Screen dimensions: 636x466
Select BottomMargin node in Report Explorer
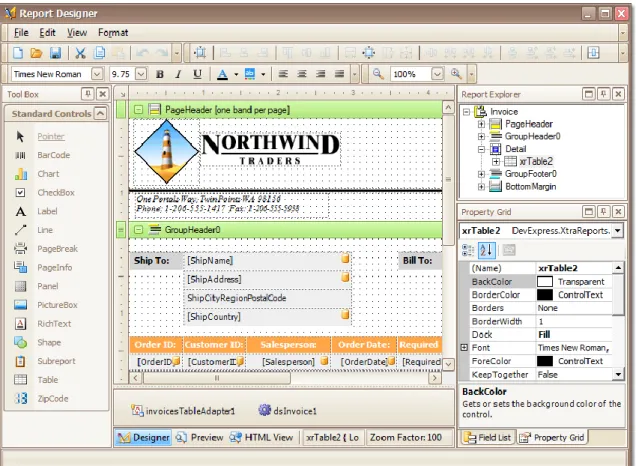[x=531, y=187]
